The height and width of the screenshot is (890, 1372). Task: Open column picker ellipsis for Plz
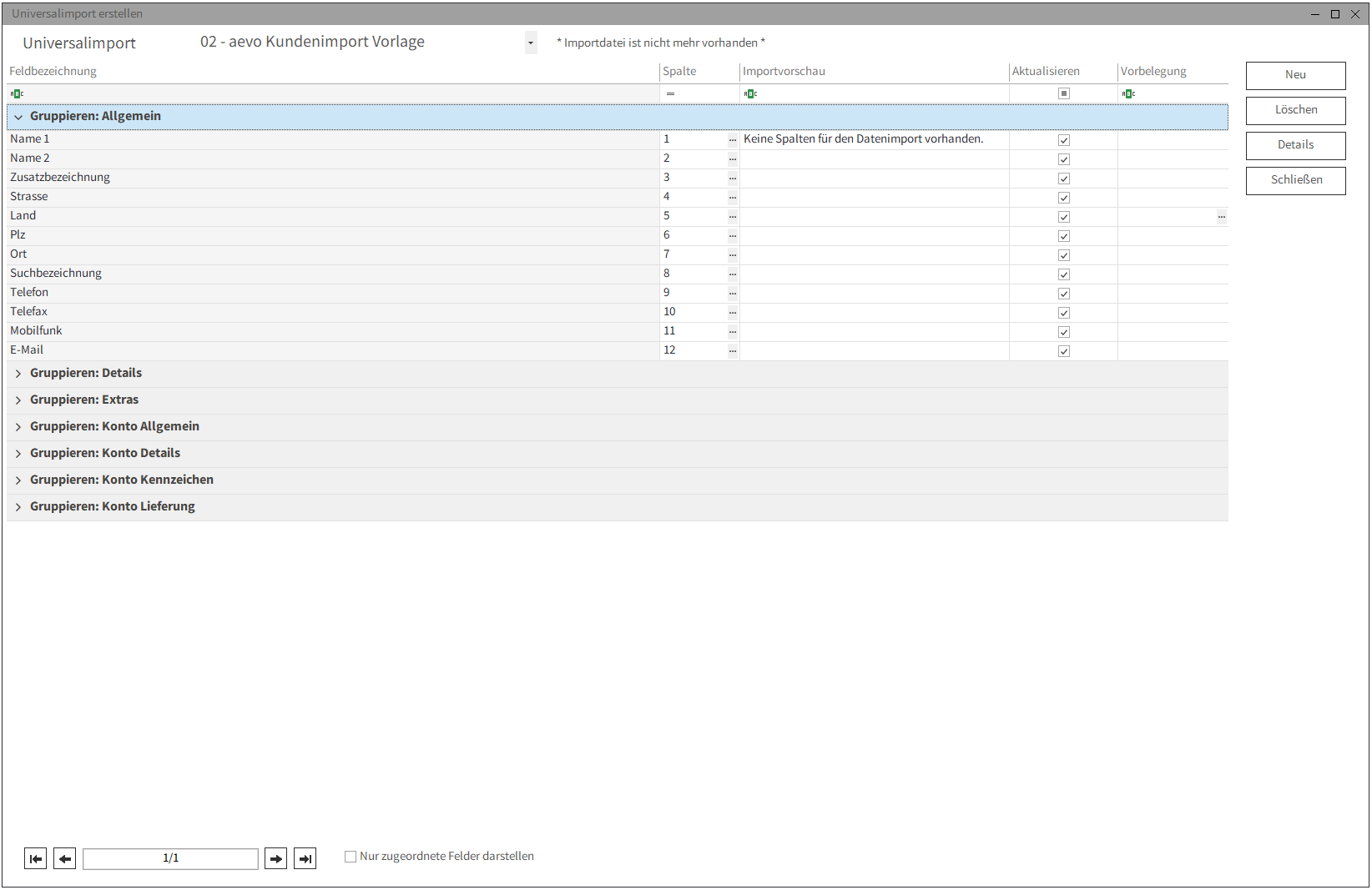733,235
